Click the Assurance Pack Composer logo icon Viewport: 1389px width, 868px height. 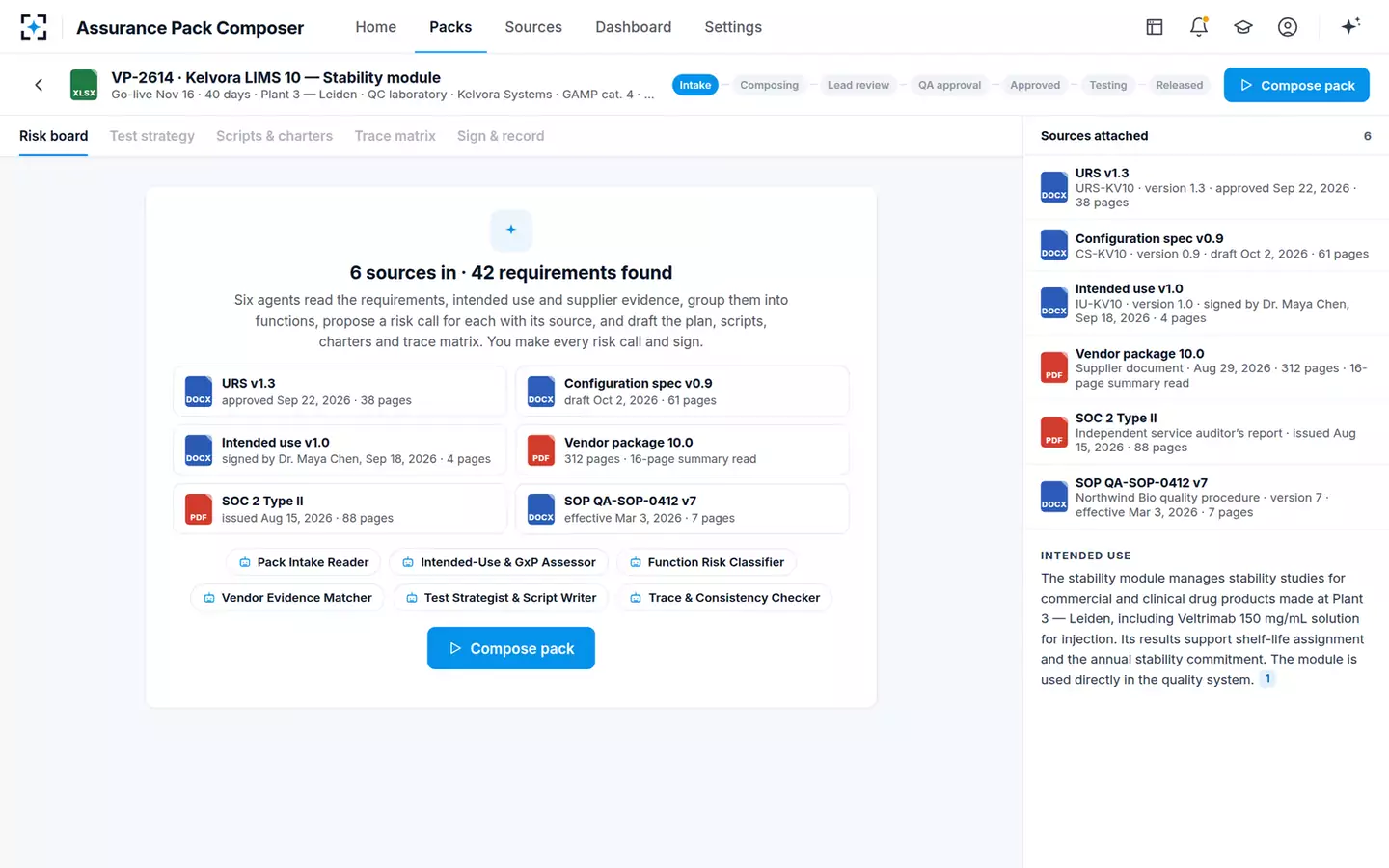pos(34,27)
